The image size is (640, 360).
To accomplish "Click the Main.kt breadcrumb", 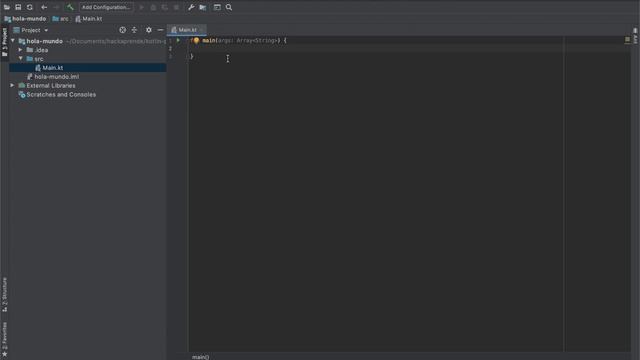I will pyautogui.click(x=89, y=19).
